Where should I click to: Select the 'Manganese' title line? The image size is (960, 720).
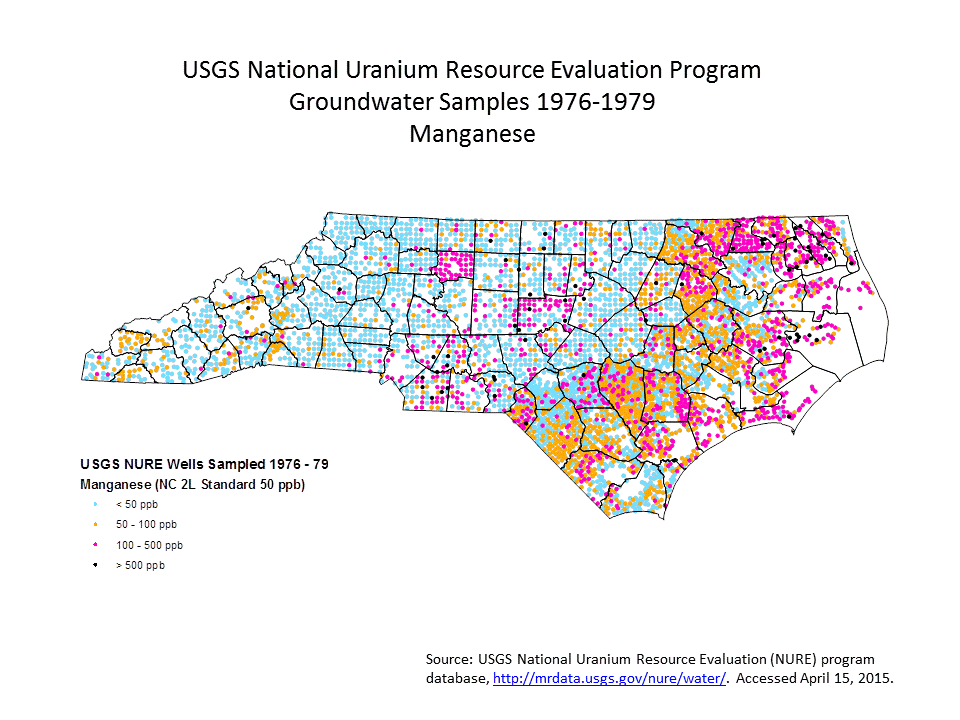pos(470,133)
